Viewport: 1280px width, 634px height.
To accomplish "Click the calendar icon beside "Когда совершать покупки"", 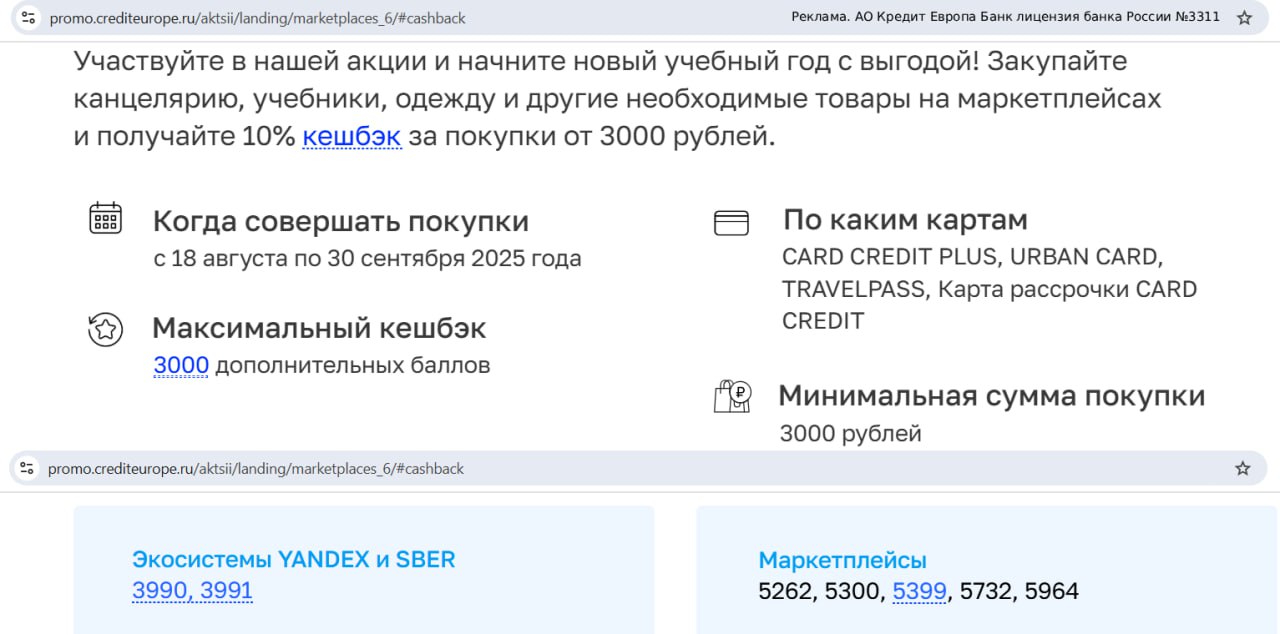I will pyautogui.click(x=105, y=218).
